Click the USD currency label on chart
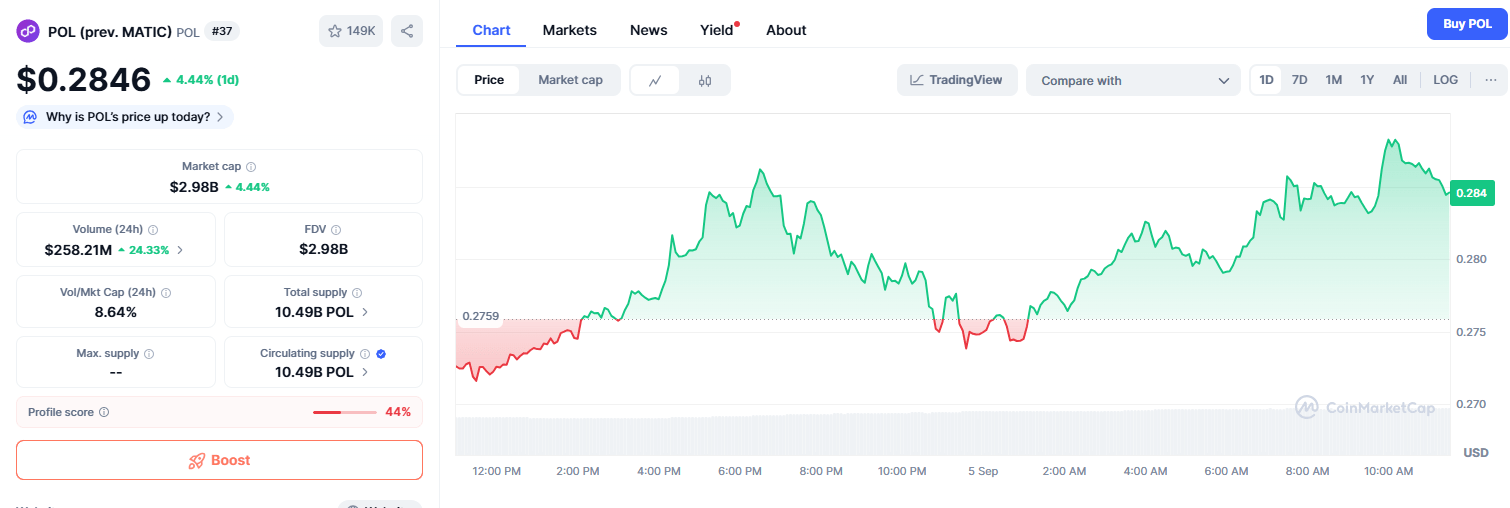 pos(1476,453)
